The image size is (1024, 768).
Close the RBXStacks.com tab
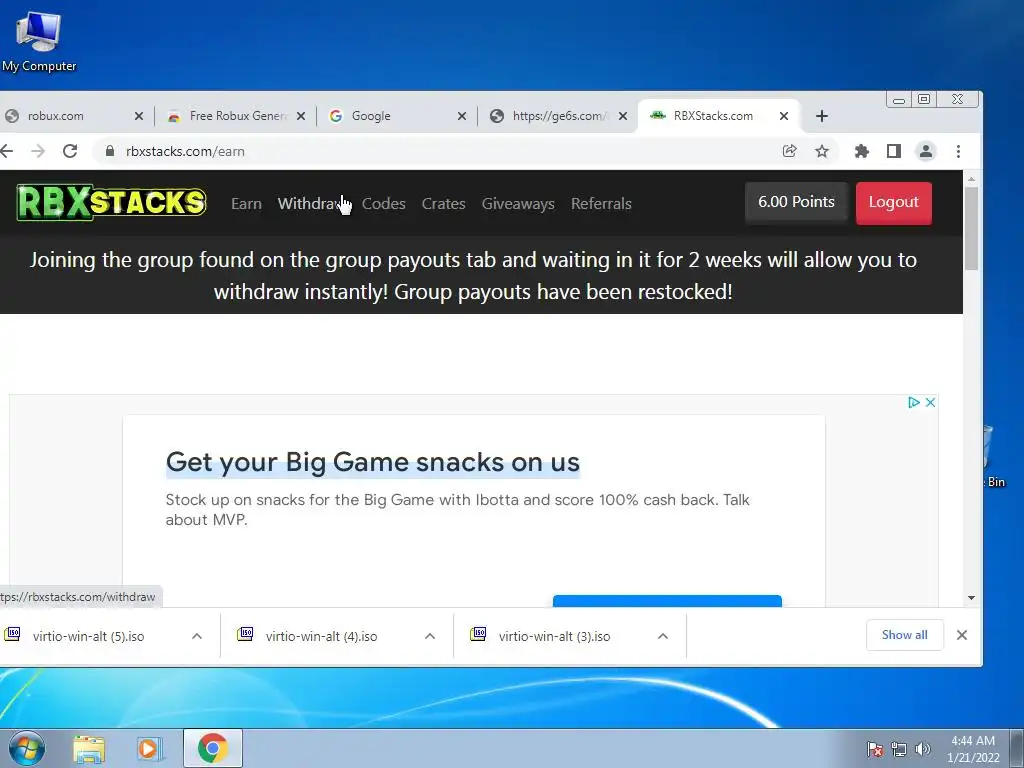coord(784,116)
